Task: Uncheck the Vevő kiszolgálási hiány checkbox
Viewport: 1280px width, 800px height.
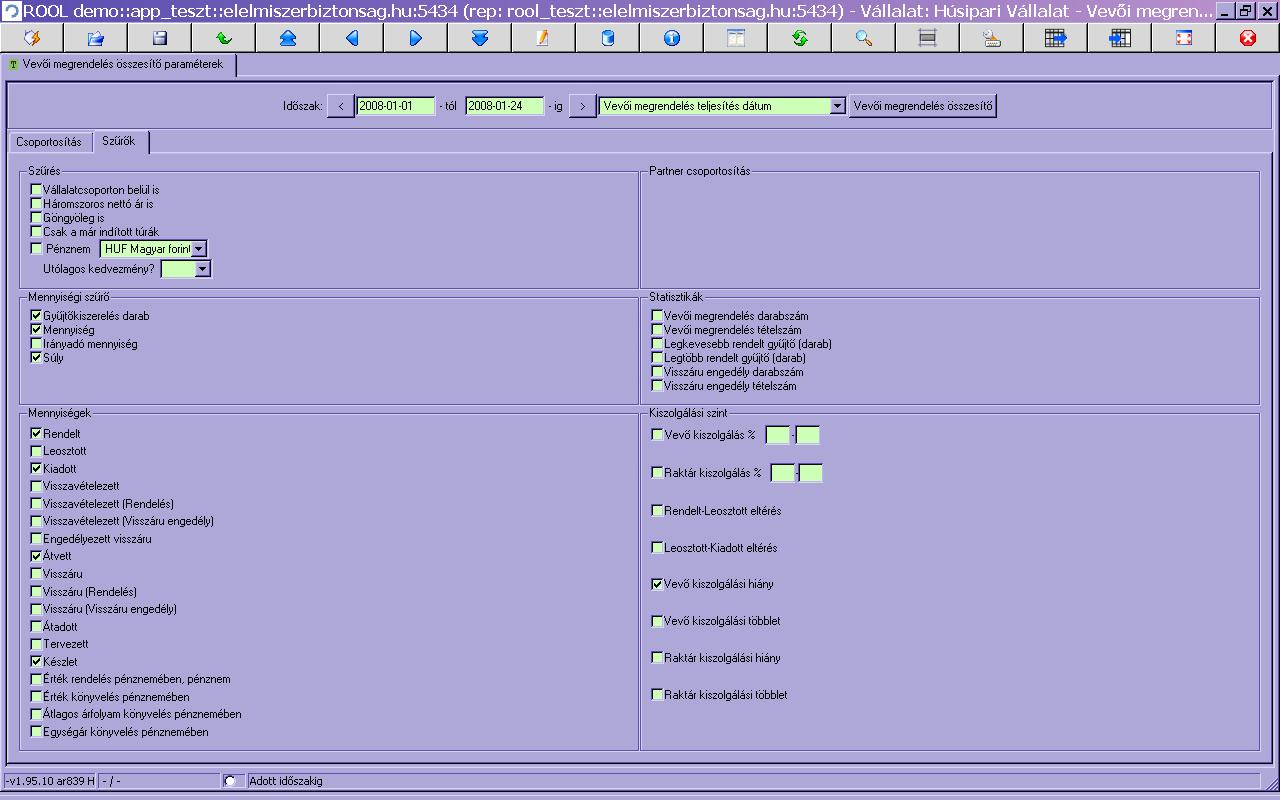Action: click(x=658, y=584)
